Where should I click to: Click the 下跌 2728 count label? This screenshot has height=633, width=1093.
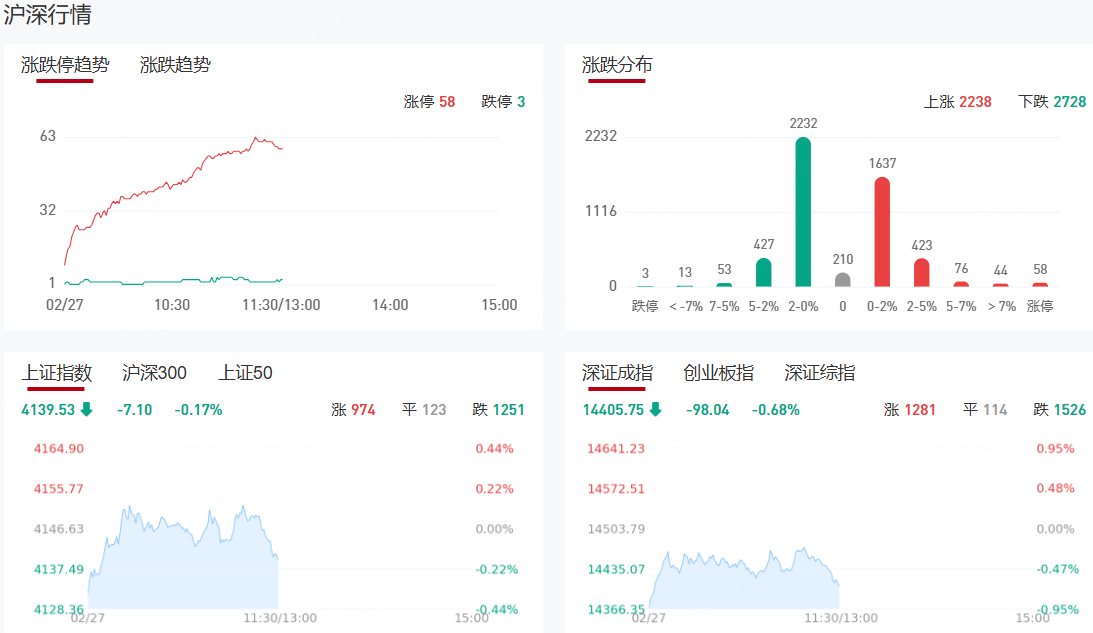pyautogui.click(x=1052, y=102)
